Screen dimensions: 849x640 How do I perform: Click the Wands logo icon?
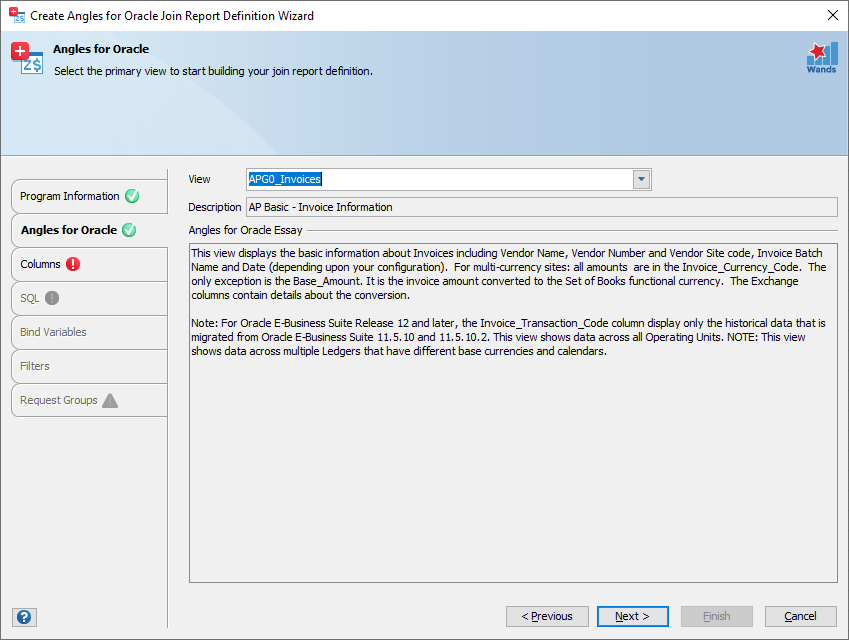click(822, 58)
